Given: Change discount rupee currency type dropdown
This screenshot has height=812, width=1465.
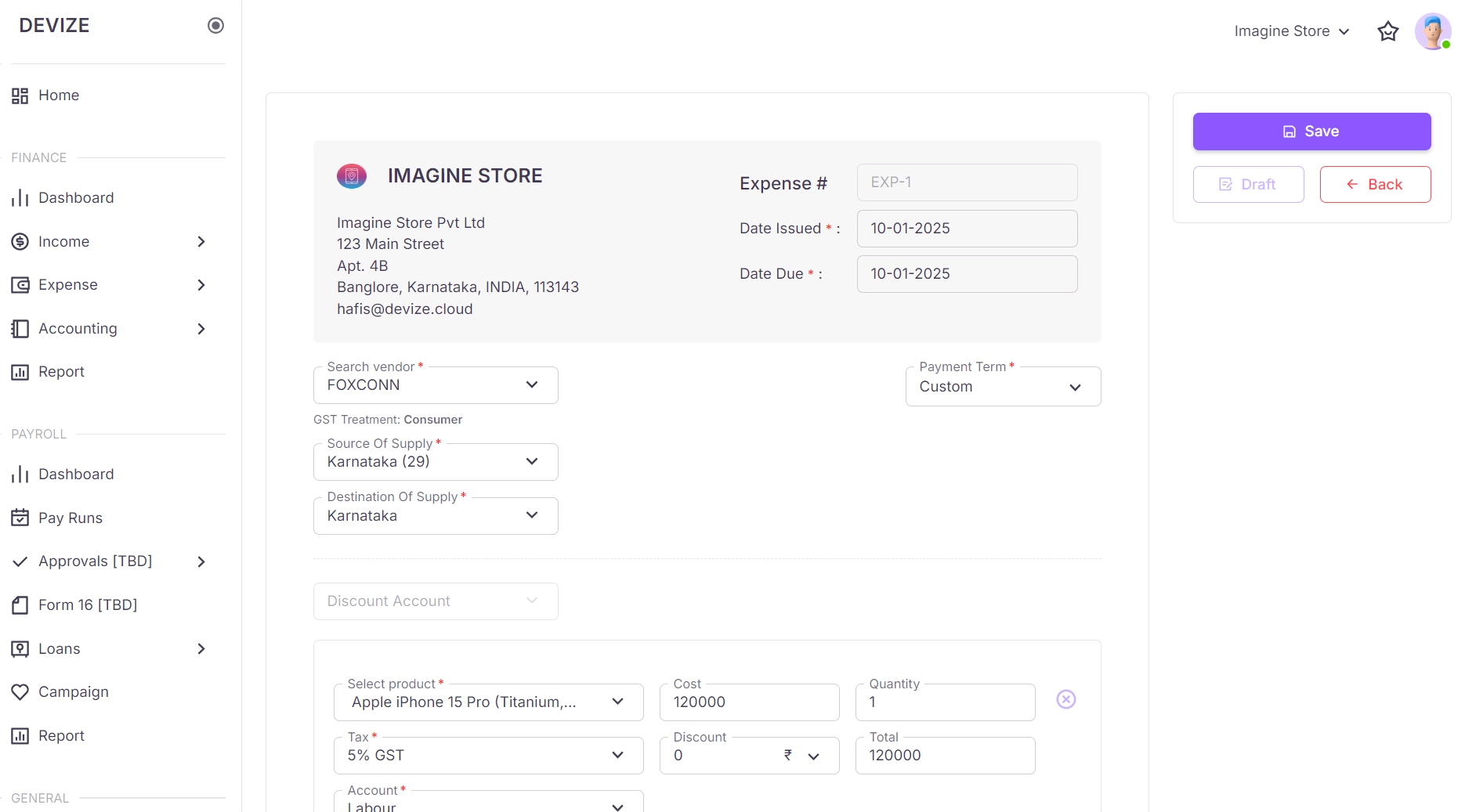Looking at the screenshot, I should click(x=802, y=756).
